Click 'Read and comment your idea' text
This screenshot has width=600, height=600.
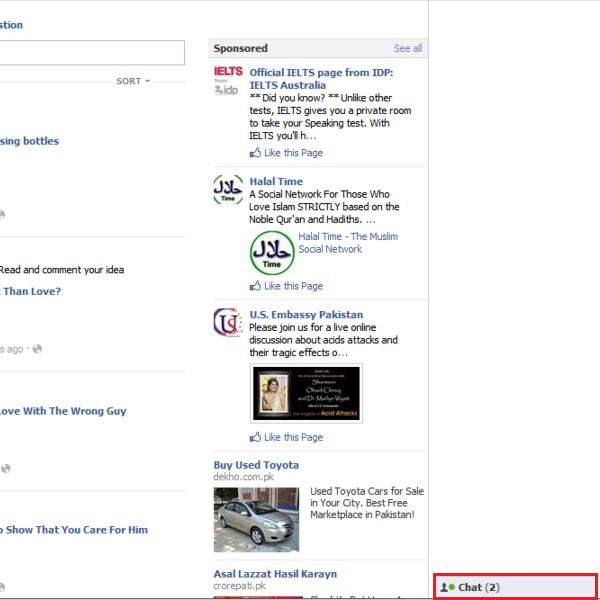[x=62, y=270]
